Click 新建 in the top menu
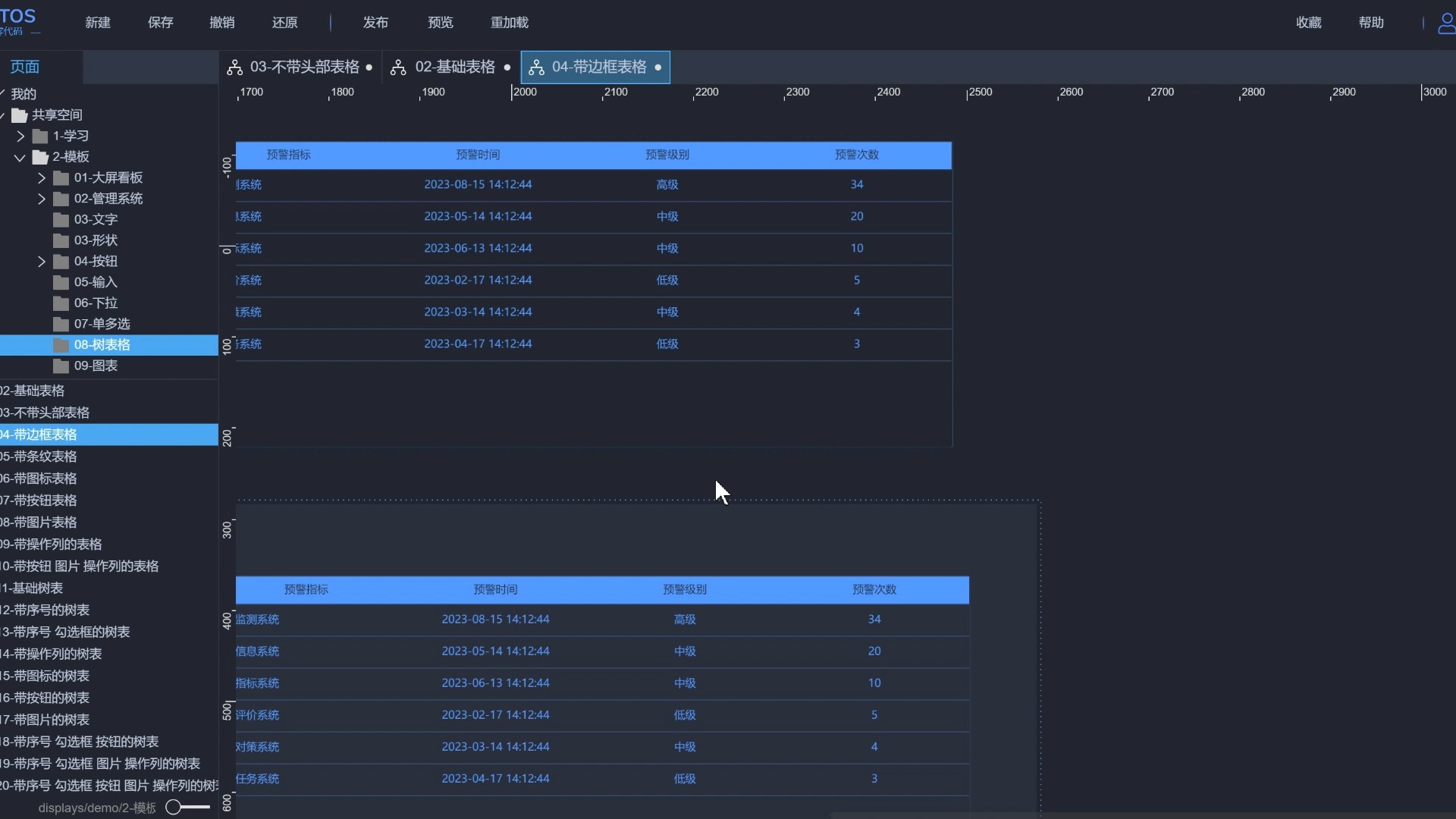Viewport: 1456px width, 819px height. pyautogui.click(x=98, y=23)
